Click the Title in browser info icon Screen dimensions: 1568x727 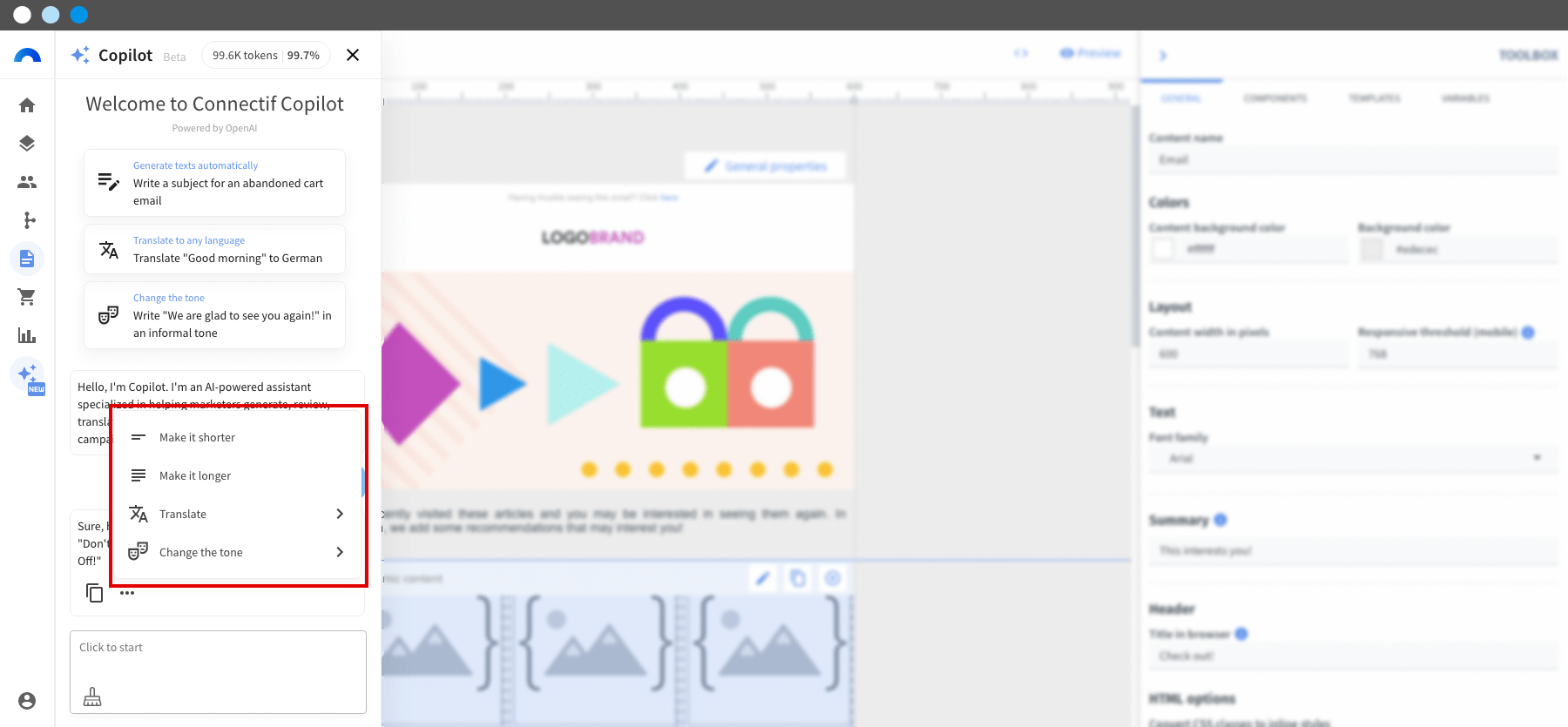pyautogui.click(x=1241, y=634)
